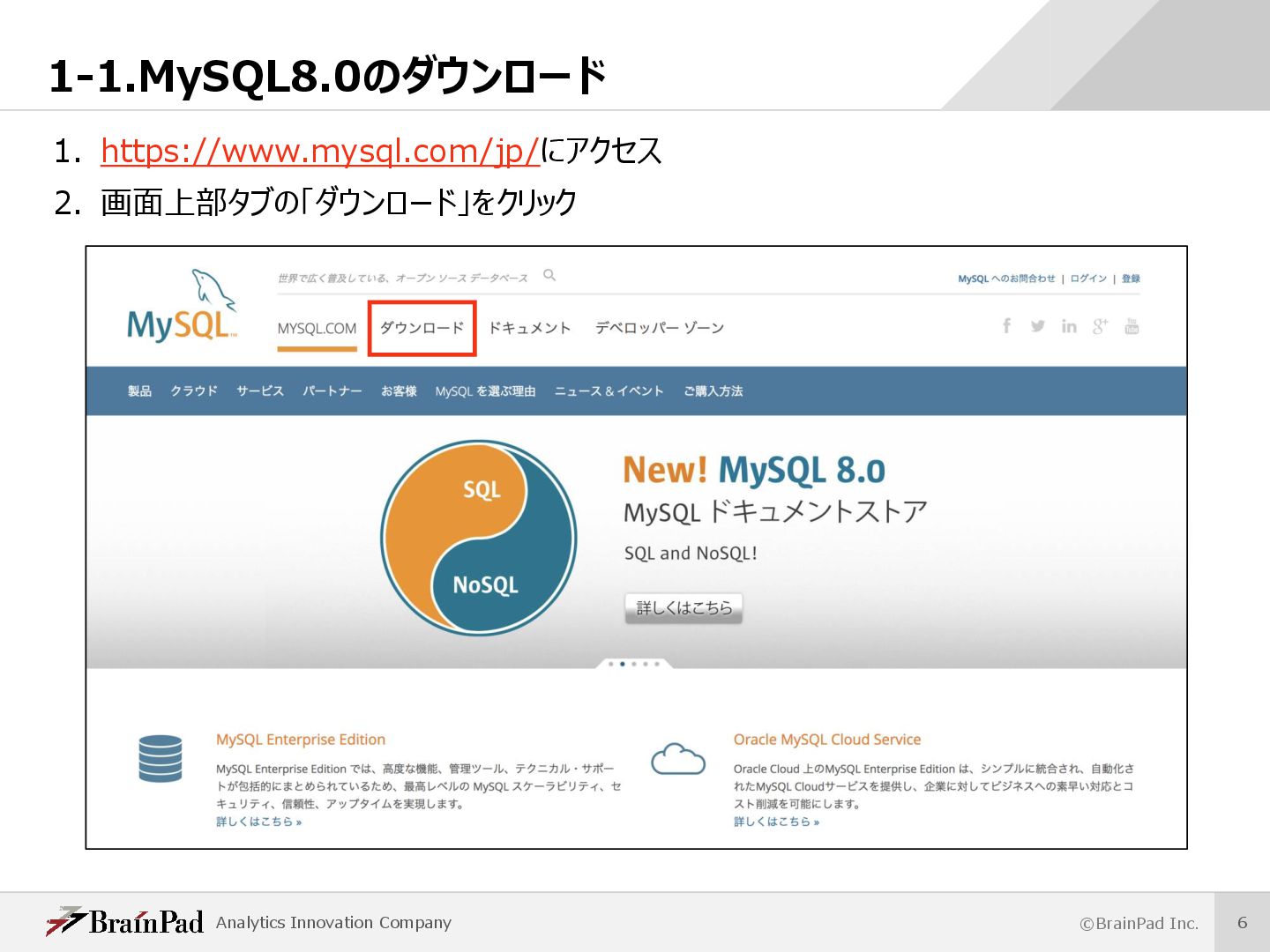Open the YouTube icon
1270x952 pixels.
(x=1132, y=326)
